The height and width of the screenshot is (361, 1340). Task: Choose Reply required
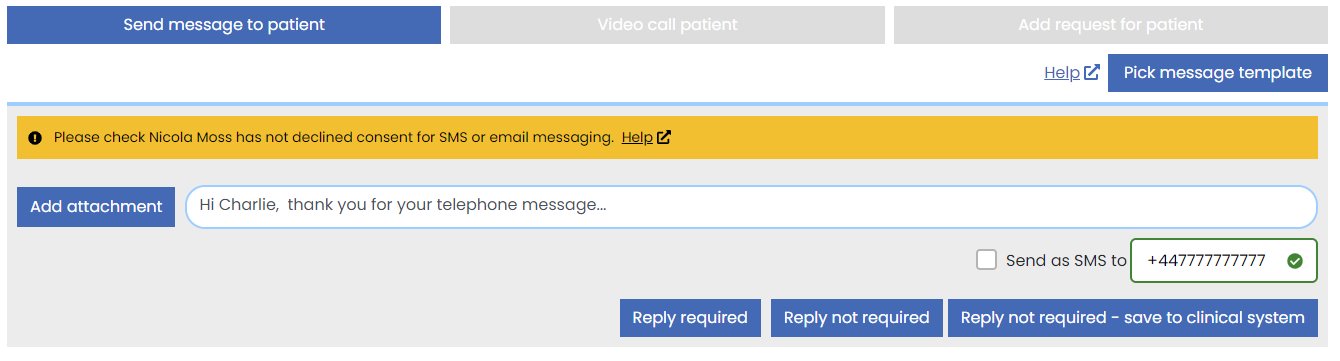690,318
